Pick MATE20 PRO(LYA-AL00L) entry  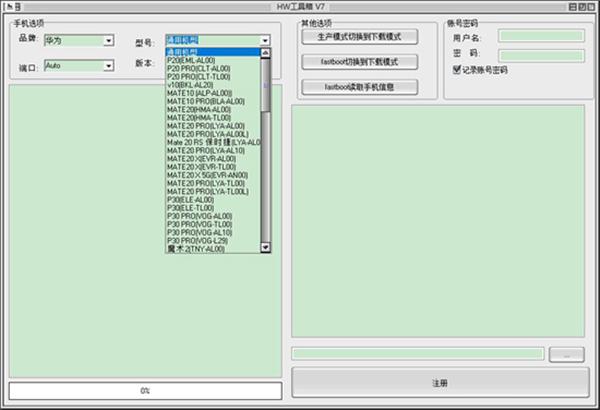click(x=213, y=134)
